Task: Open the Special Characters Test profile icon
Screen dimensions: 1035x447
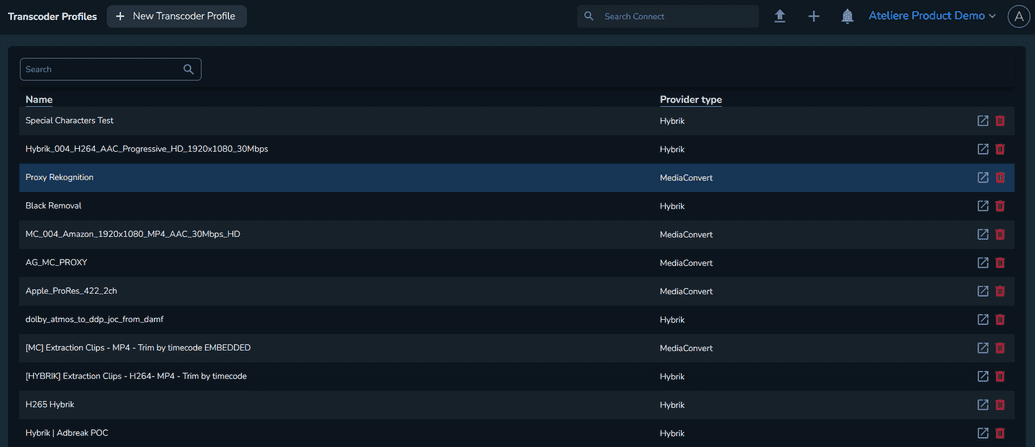Action: tap(983, 121)
